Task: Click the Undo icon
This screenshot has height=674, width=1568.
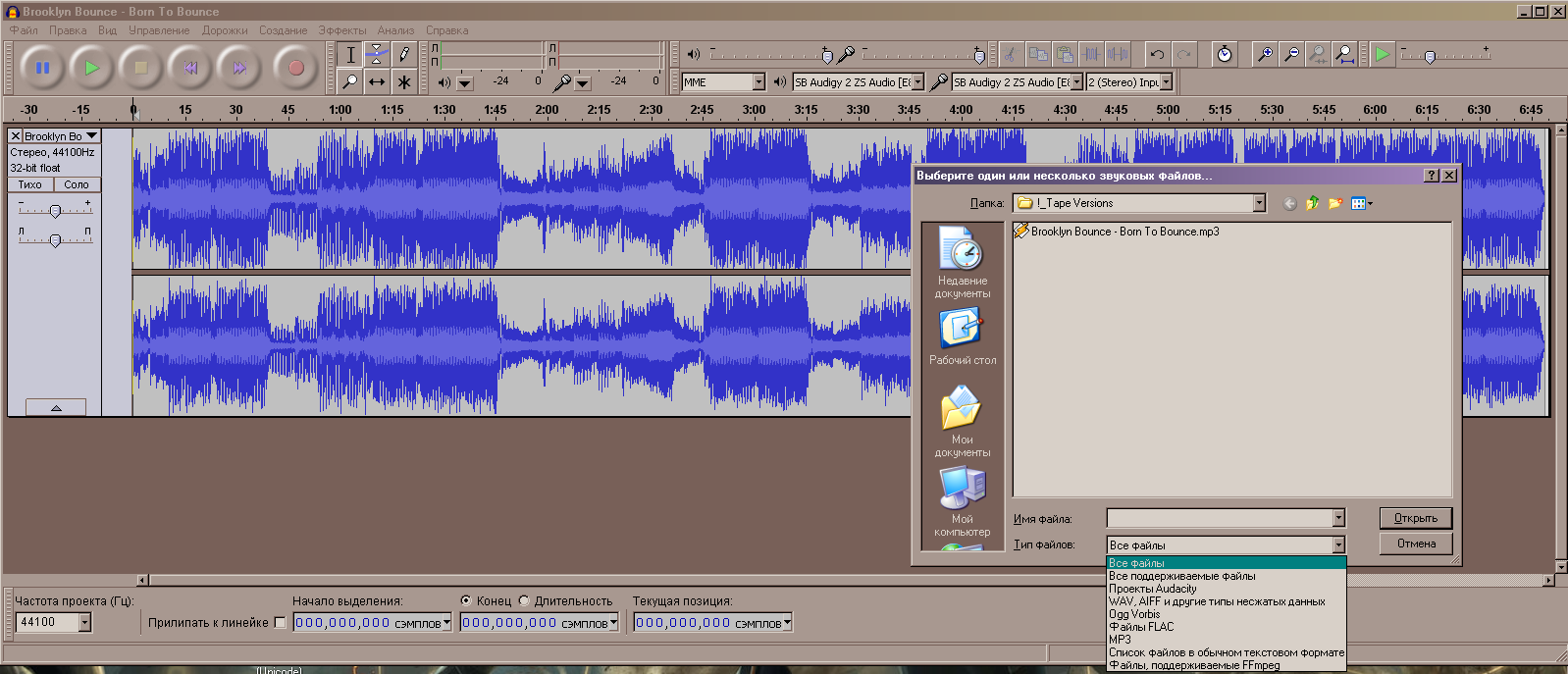Action: tap(1157, 55)
